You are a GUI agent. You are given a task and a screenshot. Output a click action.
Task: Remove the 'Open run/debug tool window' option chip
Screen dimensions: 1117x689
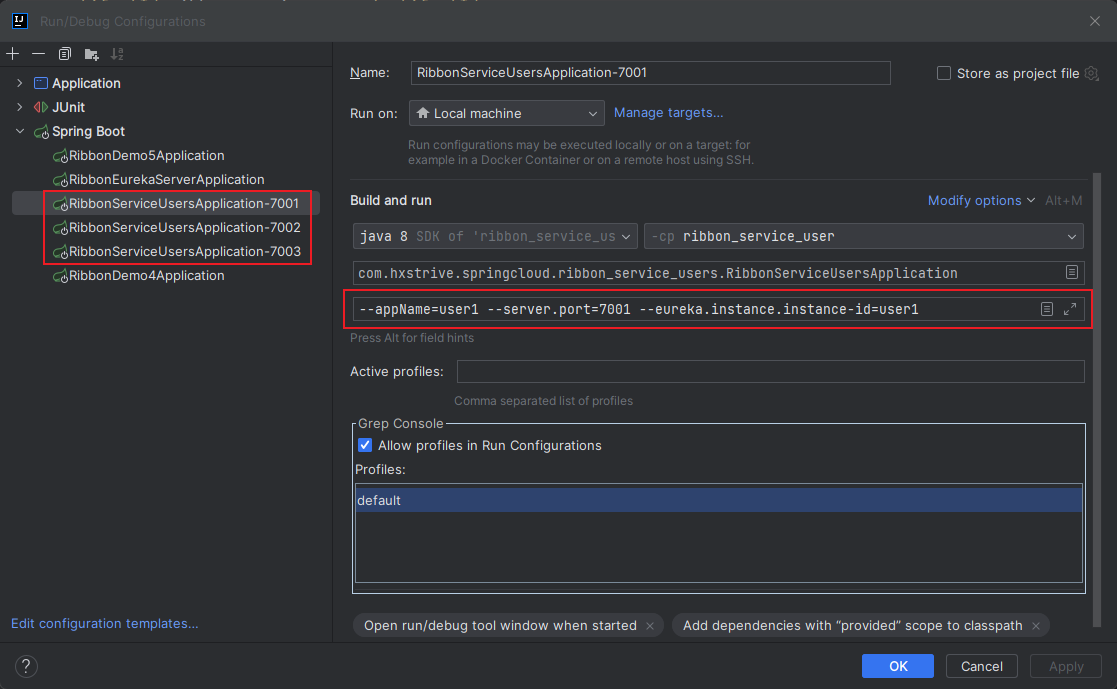[650, 626]
